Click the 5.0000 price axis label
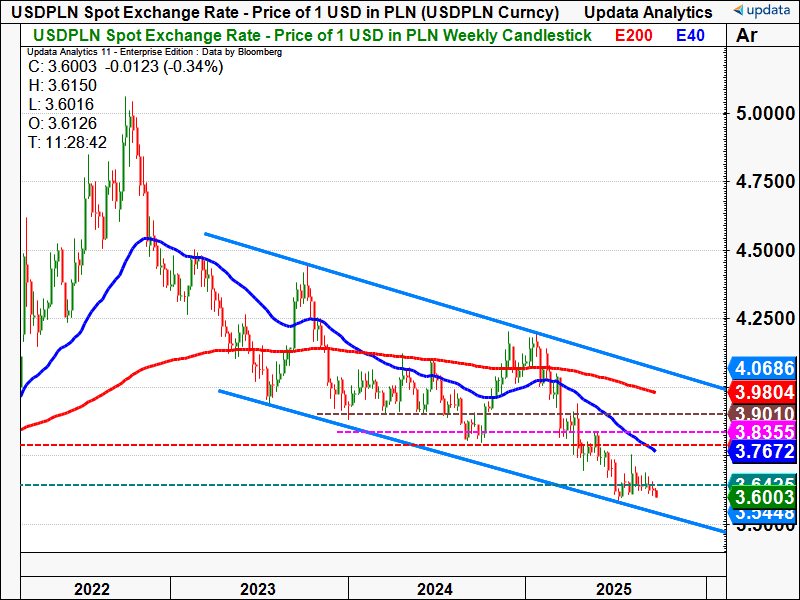 765,113
